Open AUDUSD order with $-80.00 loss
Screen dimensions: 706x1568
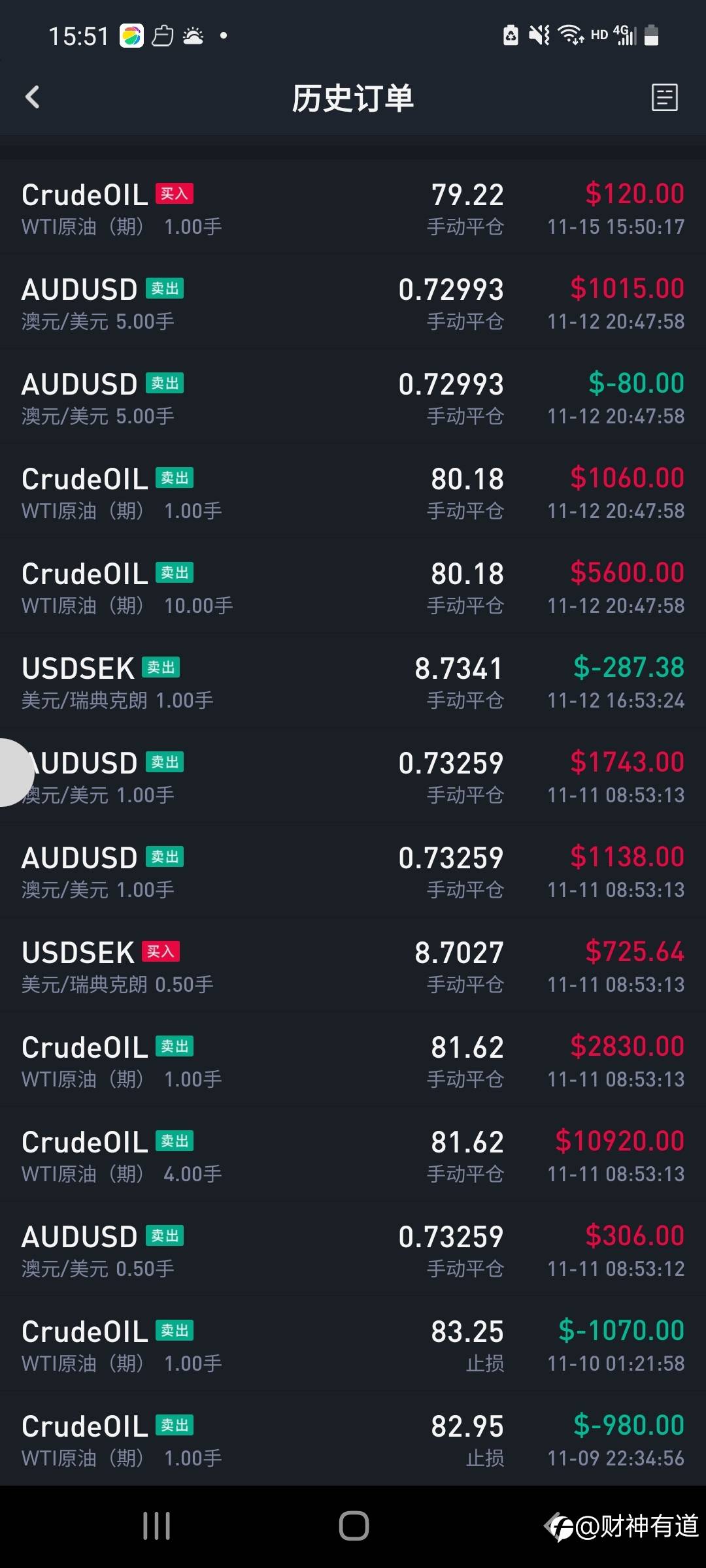tap(353, 398)
